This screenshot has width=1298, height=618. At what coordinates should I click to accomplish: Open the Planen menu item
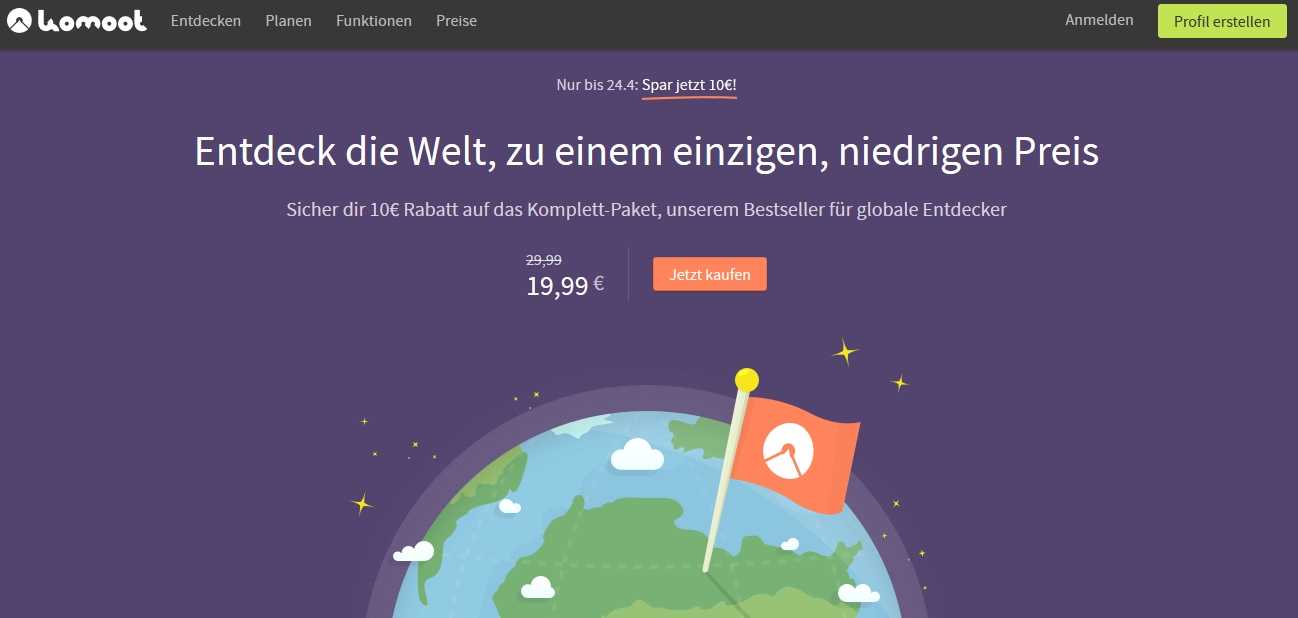point(289,20)
